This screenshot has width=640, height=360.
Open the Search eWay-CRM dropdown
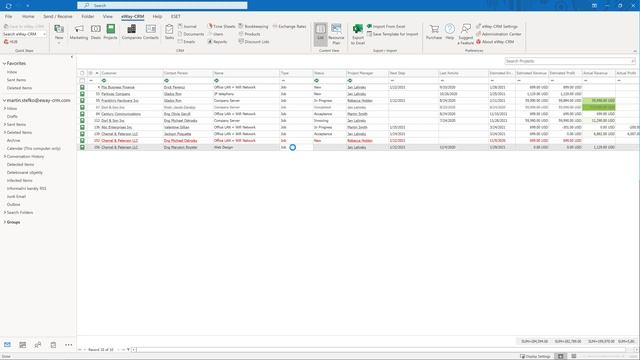(x=44, y=34)
